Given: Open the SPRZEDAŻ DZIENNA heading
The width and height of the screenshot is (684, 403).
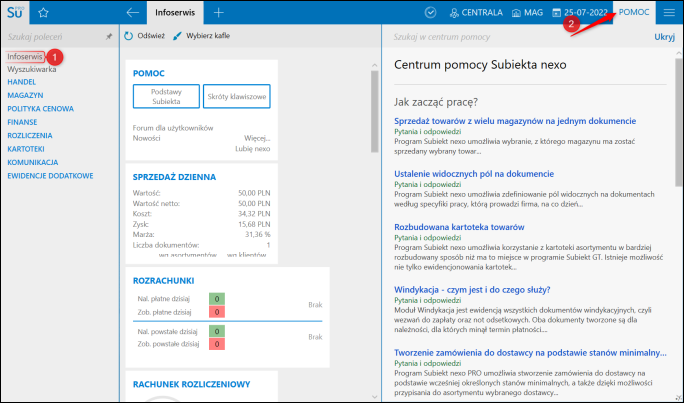Looking at the screenshot, I should coord(174,177).
